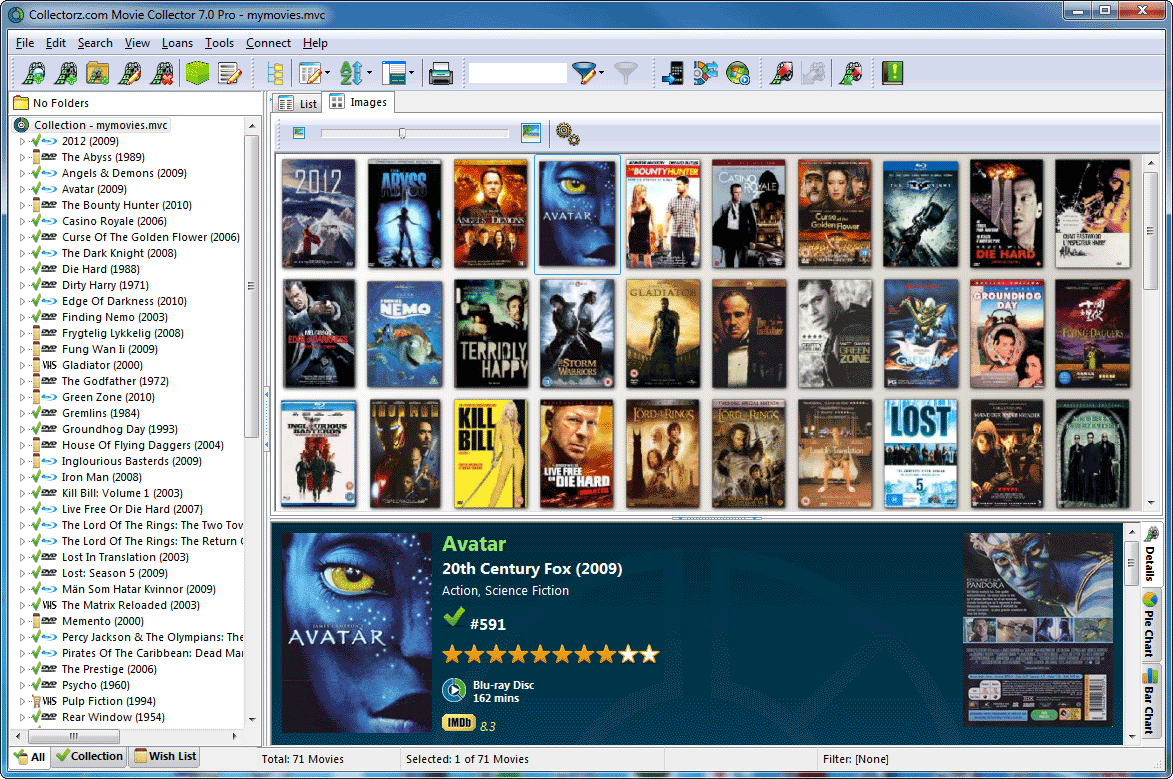Open the Loans menu
Screen dimensions: 1173x779
[x=177, y=43]
